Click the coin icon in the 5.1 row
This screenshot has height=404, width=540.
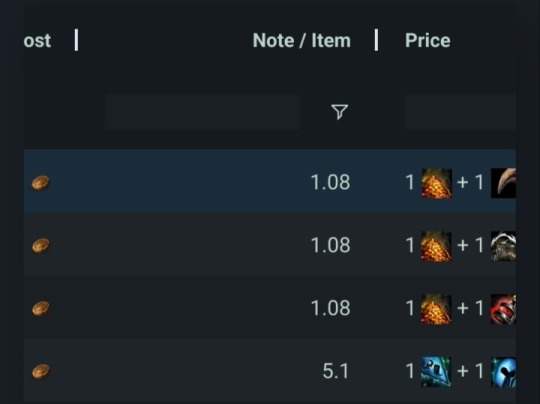41,372
